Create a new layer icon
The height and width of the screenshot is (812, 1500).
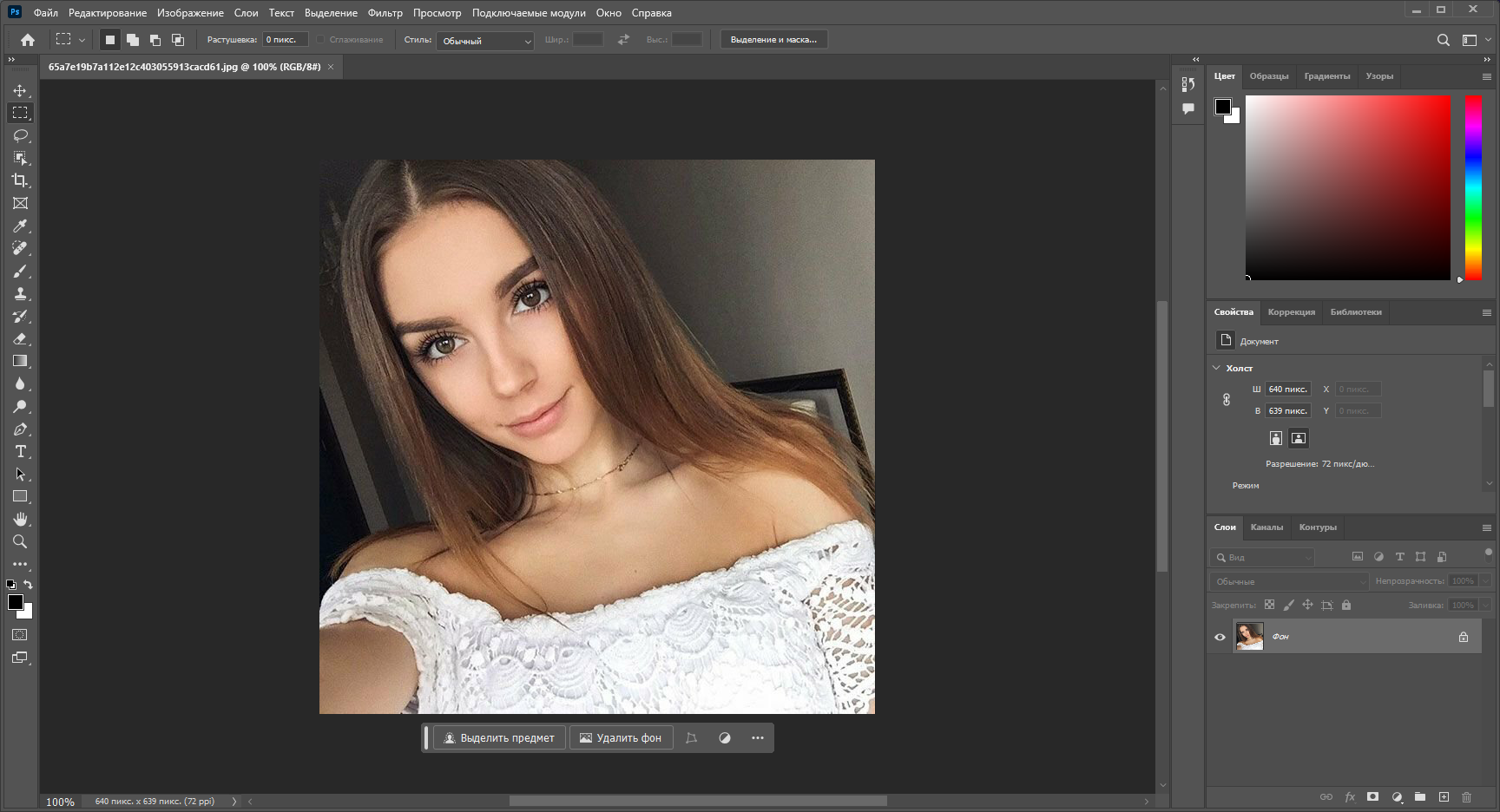[x=1444, y=796]
